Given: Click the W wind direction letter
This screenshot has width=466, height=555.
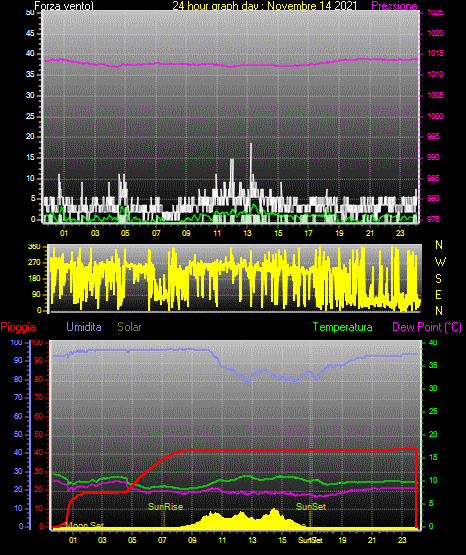Looking at the screenshot, I should point(440,262).
